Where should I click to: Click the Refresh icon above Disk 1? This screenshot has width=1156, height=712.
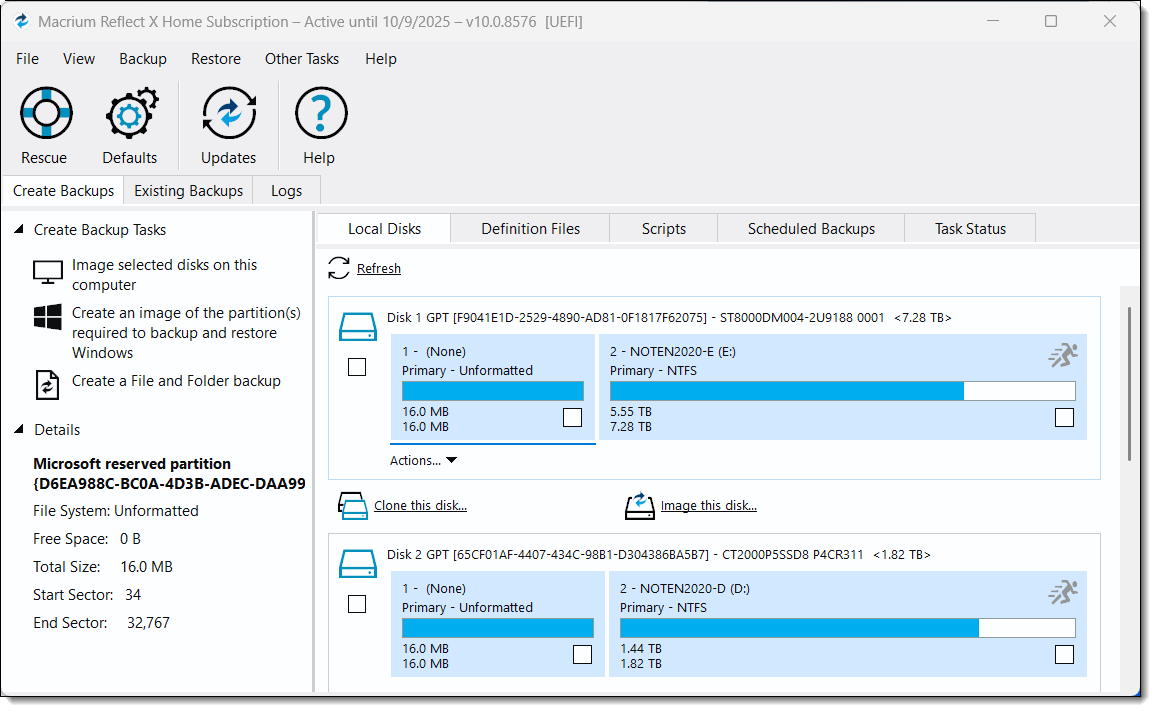tap(339, 268)
